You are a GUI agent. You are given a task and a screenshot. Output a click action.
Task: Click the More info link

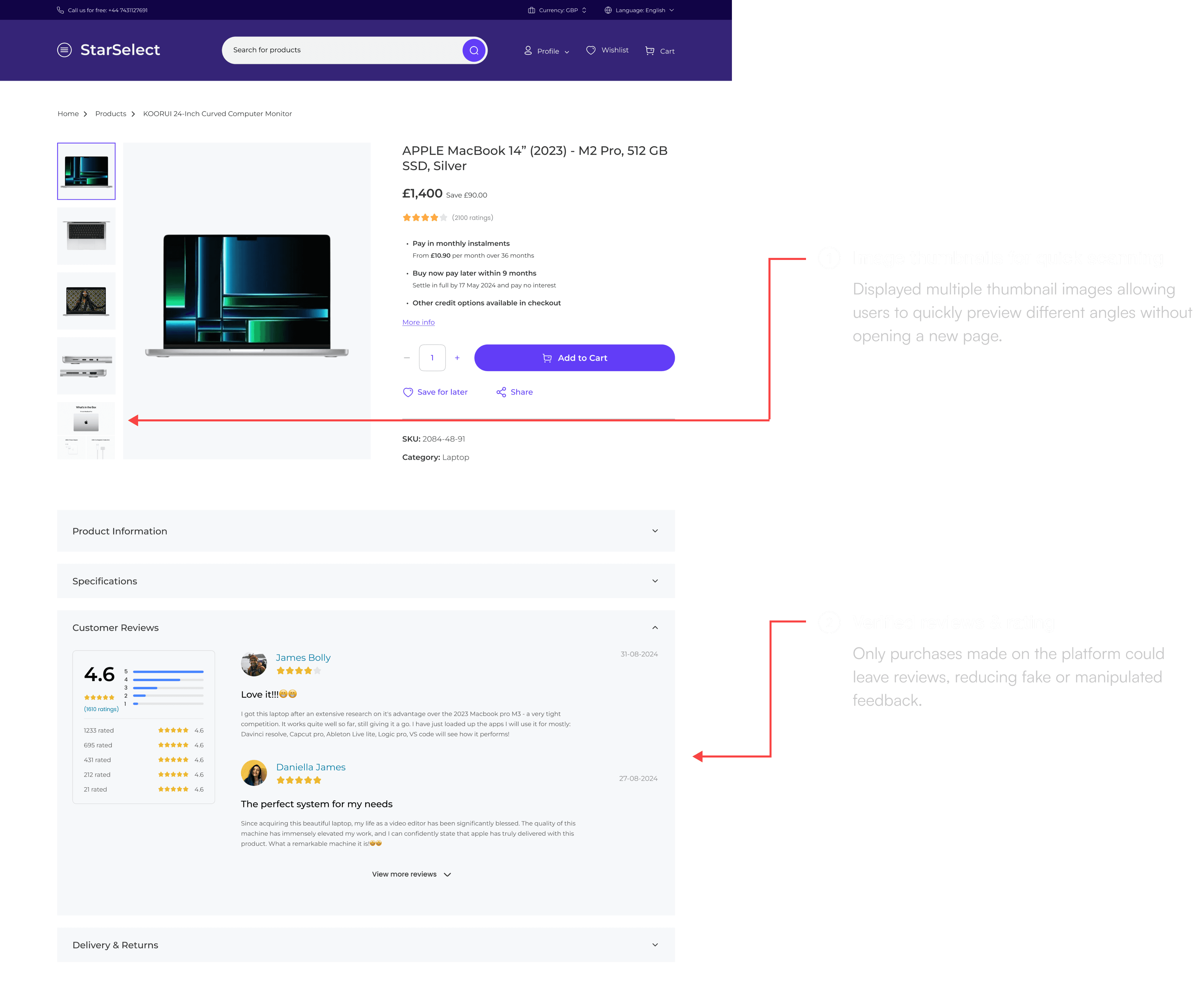(x=418, y=322)
